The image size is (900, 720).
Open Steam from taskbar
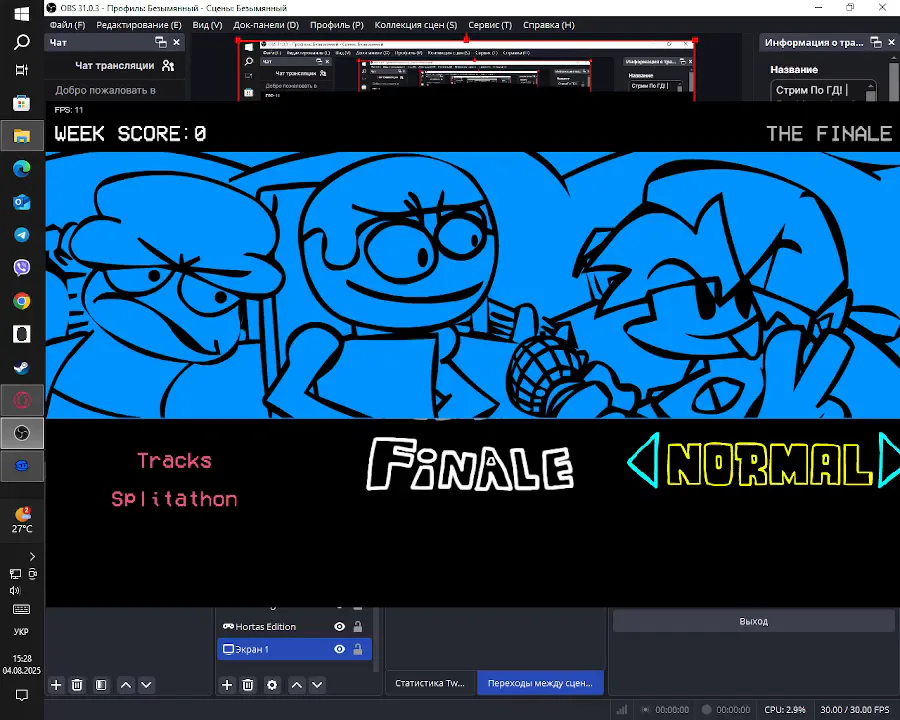22,367
